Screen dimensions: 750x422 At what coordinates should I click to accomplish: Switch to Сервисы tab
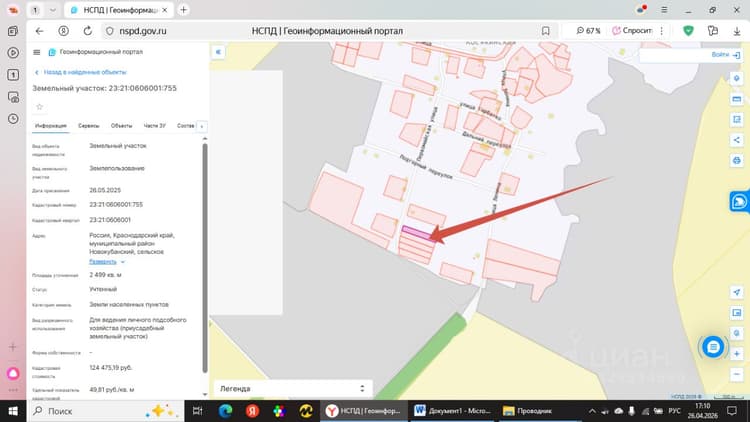tap(88, 126)
